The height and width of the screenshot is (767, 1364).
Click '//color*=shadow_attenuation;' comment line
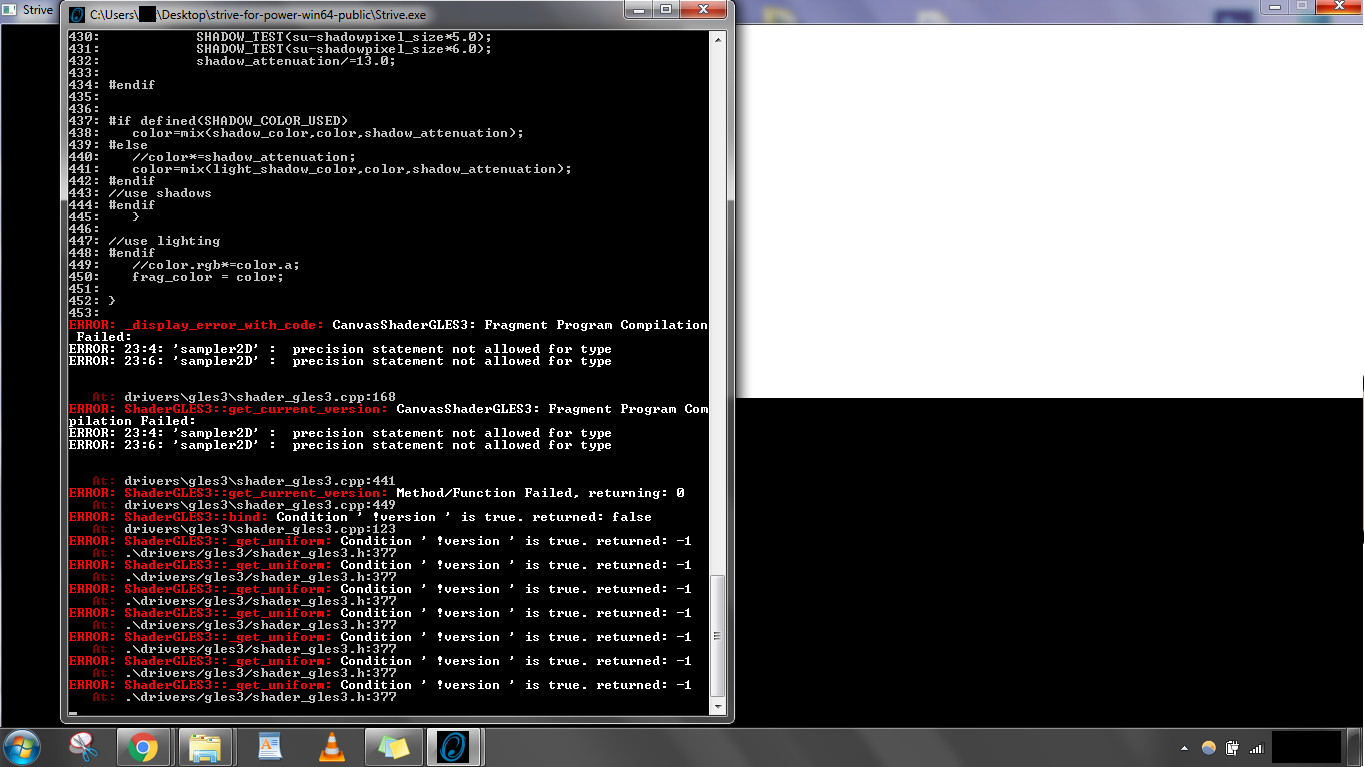(x=244, y=157)
